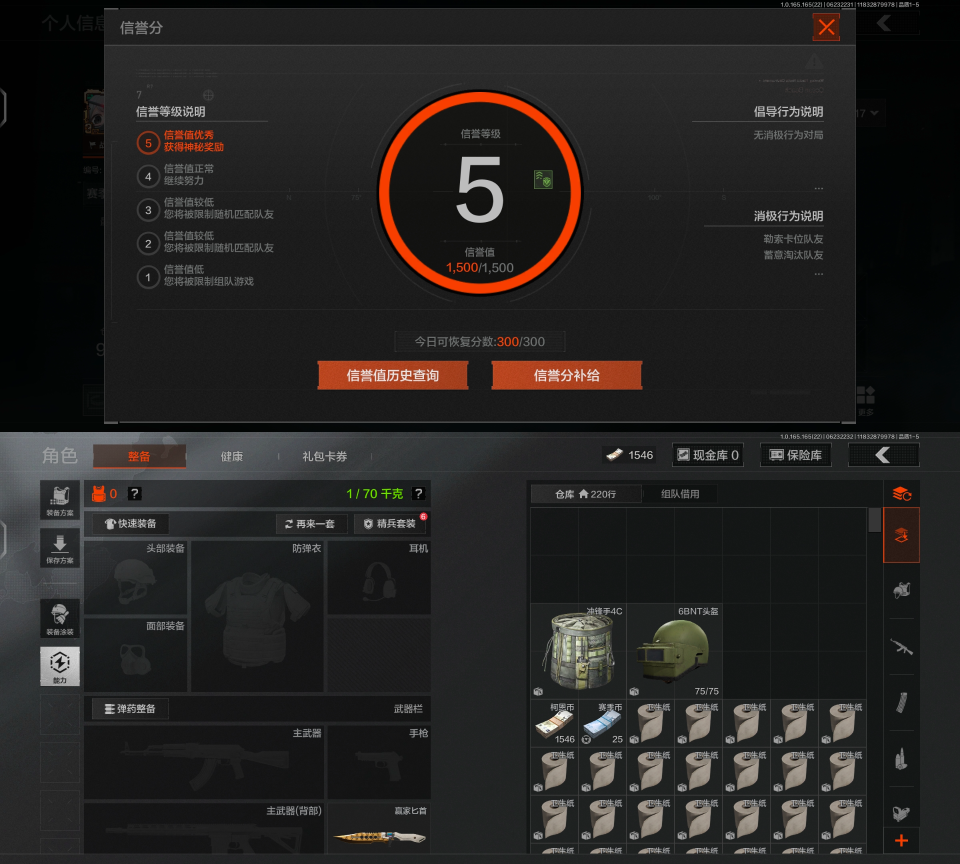The image size is (960, 864).
Task: Switch to the 整备 tab
Action: pos(139,456)
